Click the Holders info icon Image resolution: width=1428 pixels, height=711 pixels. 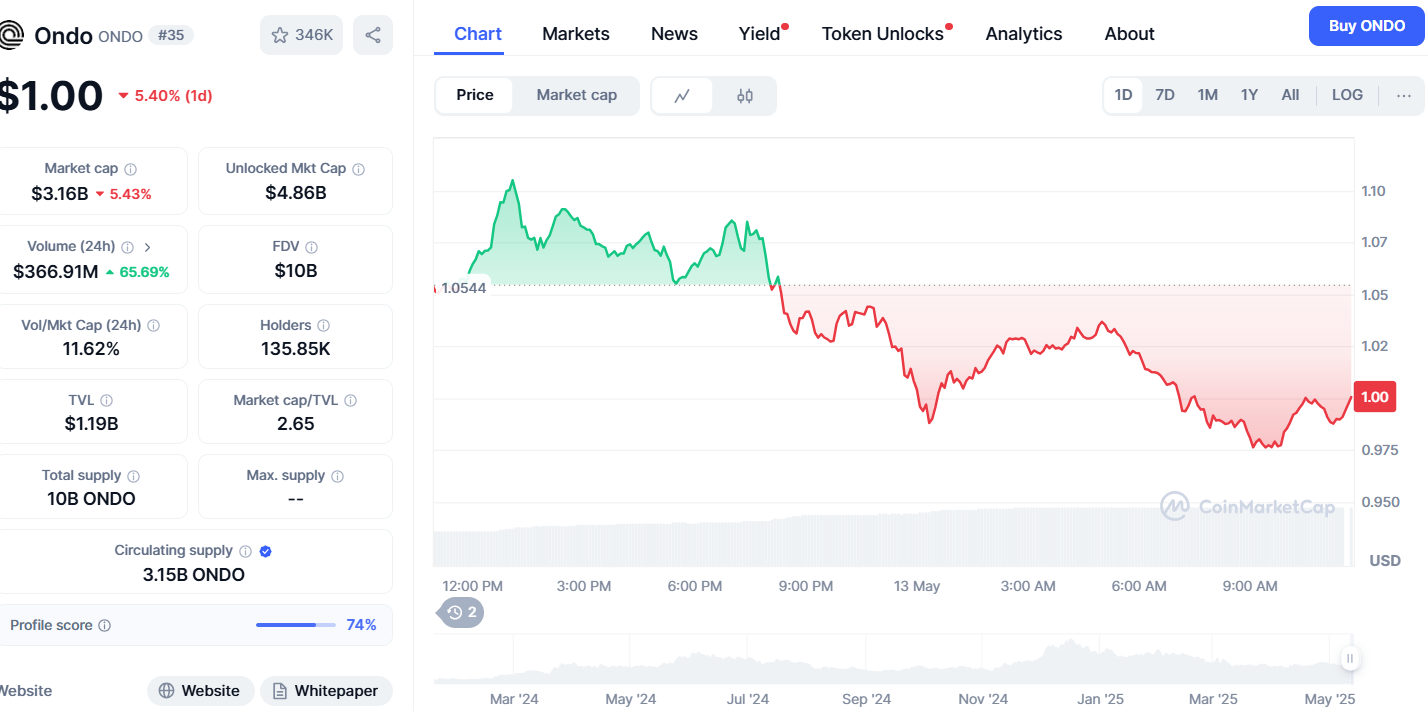click(323, 326)
